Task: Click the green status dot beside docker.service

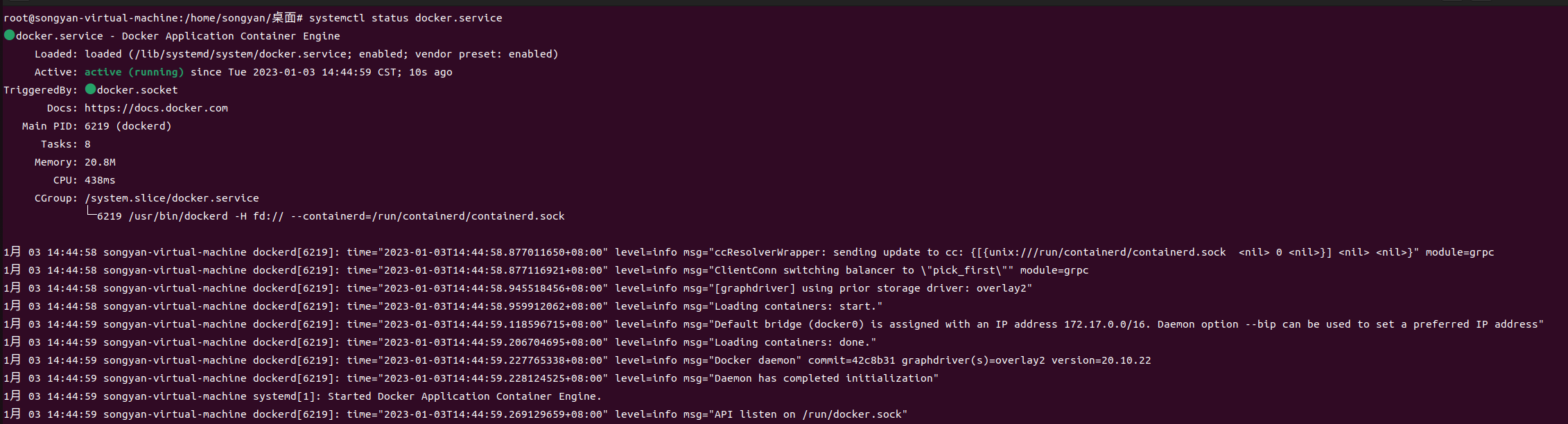Action: pyautogui.click(x=9, y=35)
